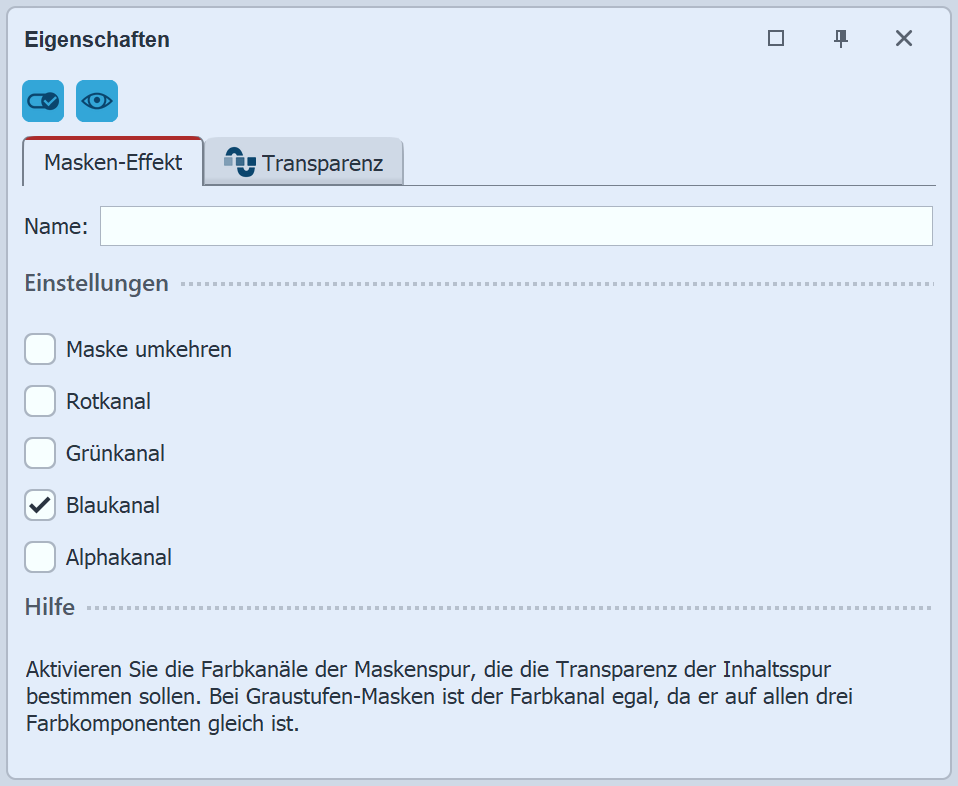Image resolution: width=958 pixels, height=786 pixels.
Task: Toggle mask preview with the eye button
Action: (x=96, y=100)
